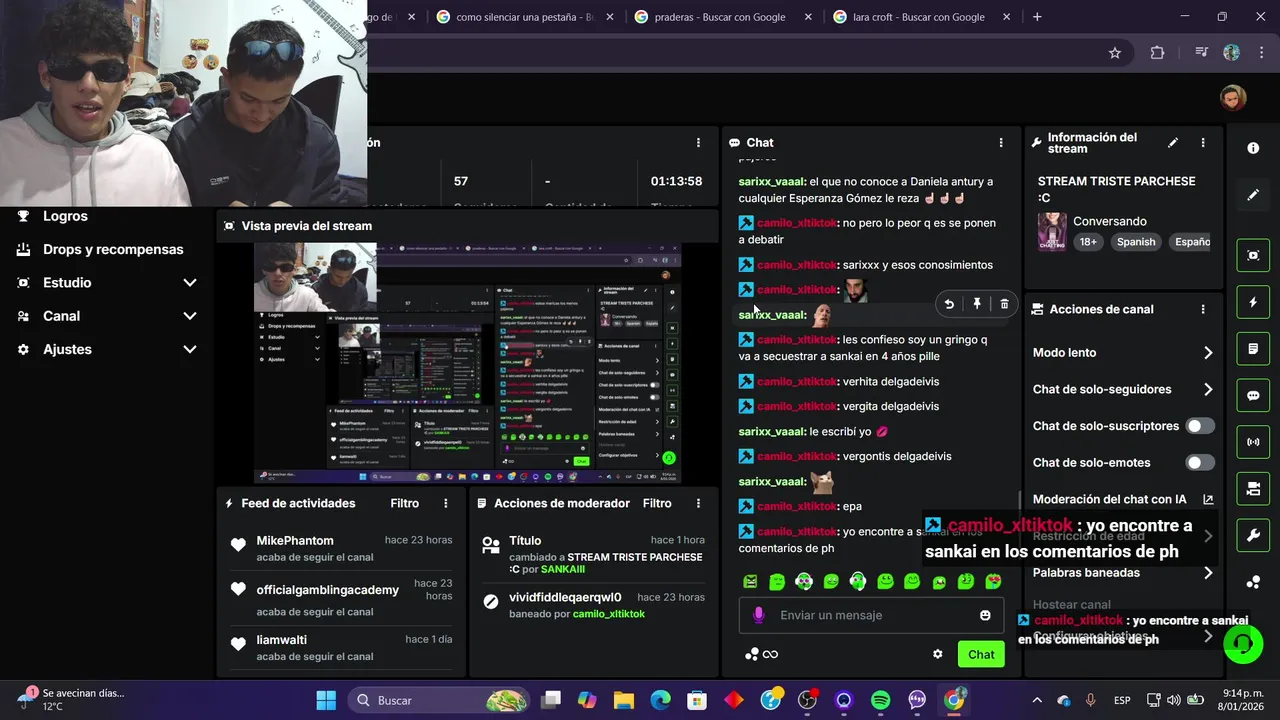Viewport: 1280px width, 720px height.
Task: Open Acciones de canal options menu
Action: coord(1203,310)
